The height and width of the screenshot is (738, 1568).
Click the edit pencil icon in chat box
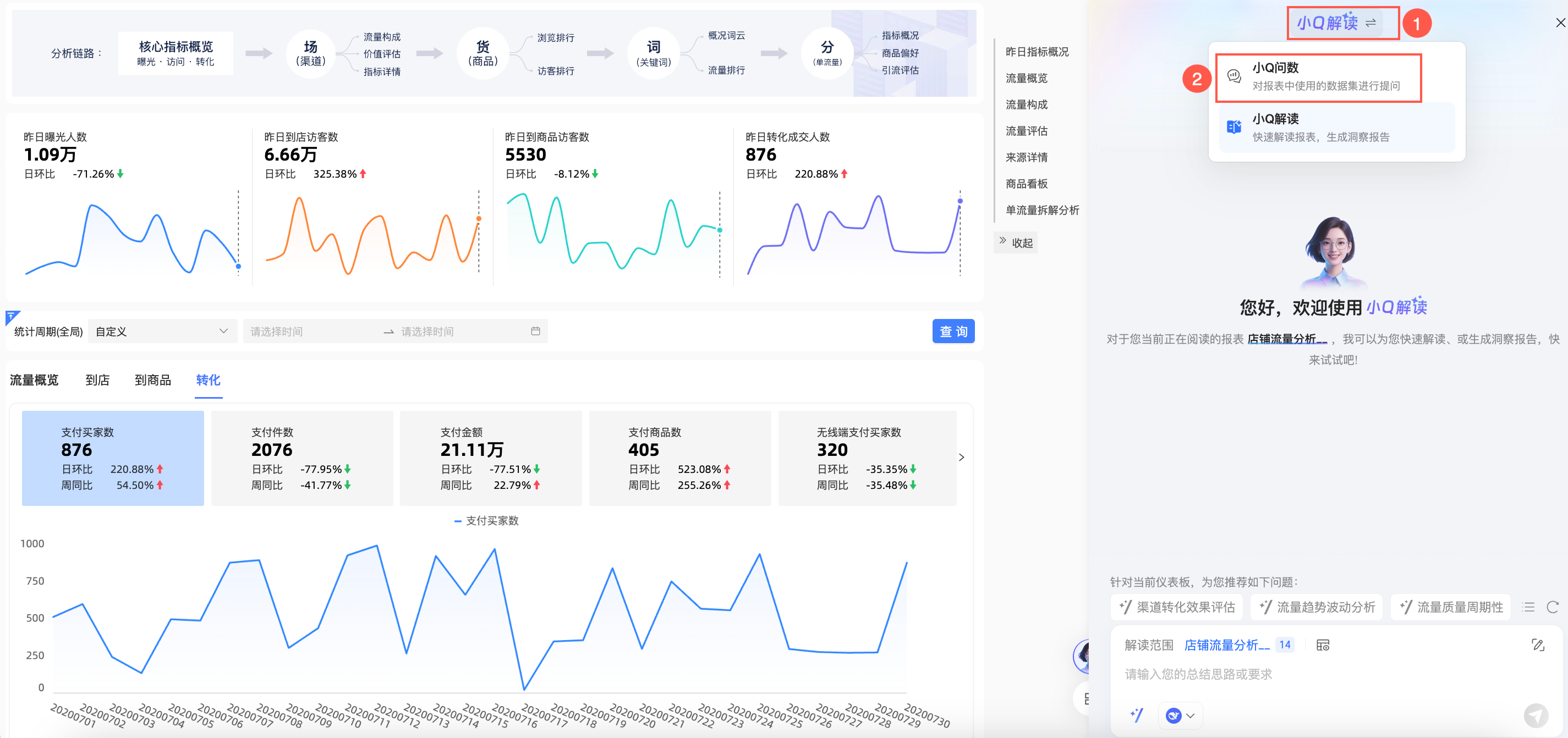(1538, 645)
